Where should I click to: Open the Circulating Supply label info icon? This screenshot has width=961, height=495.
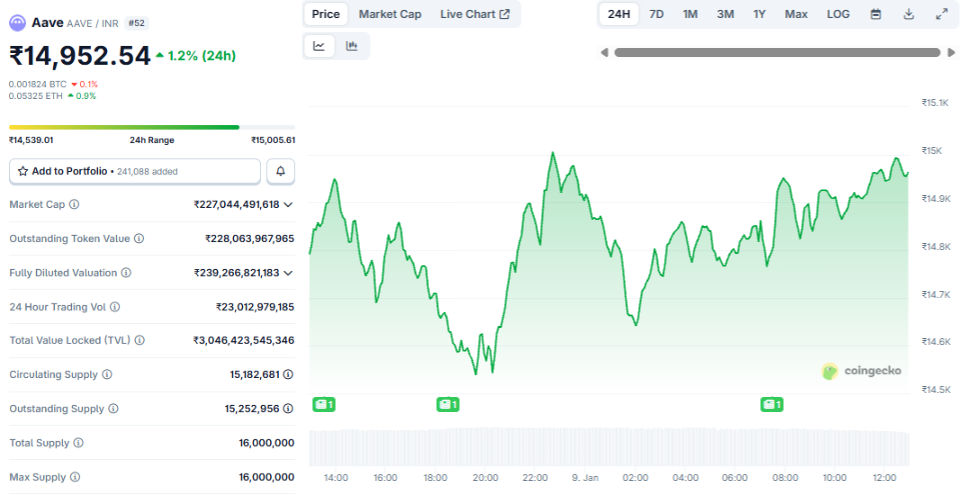coord(107,374)
